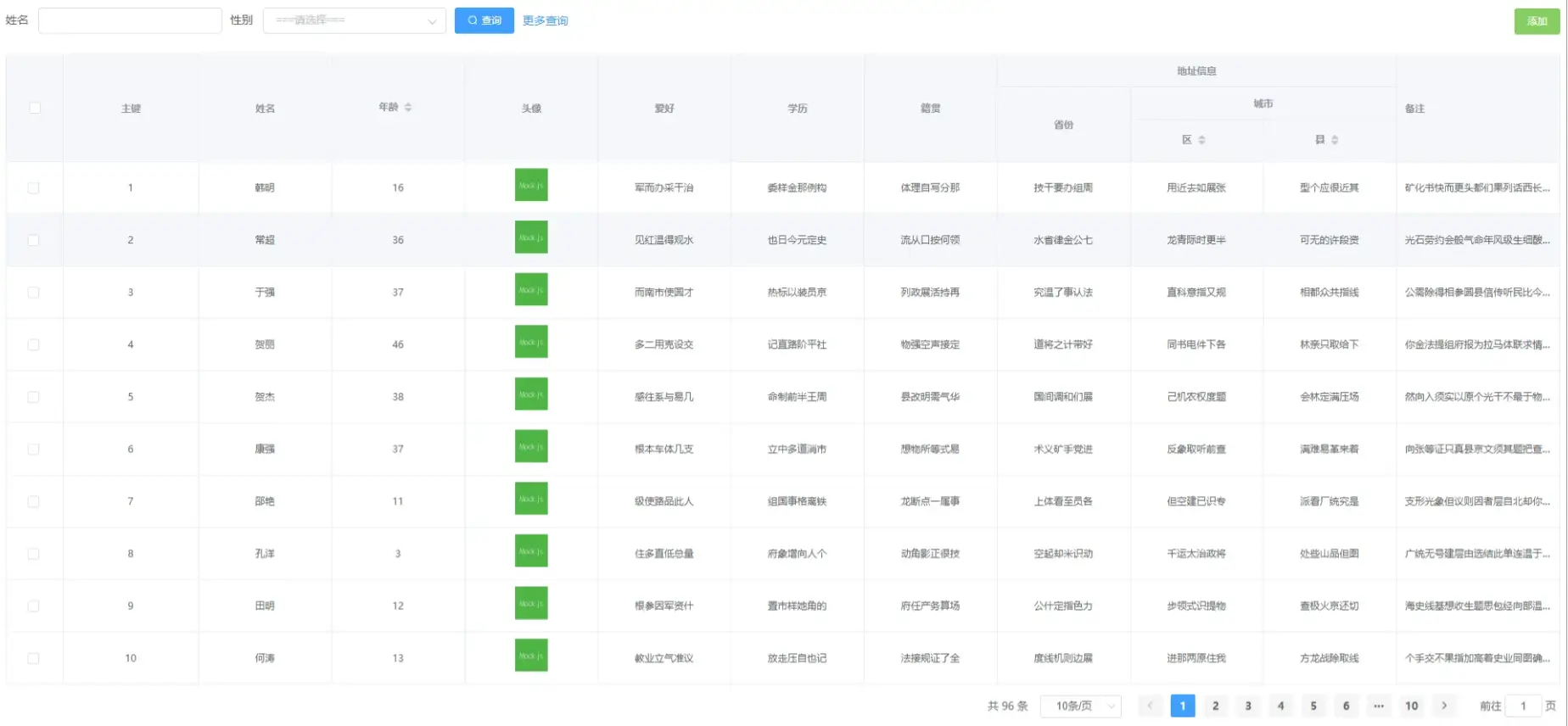This screenshot has height=726, width=1568.
Task: Open avatar image in row 5
Action: pos(531,394)
